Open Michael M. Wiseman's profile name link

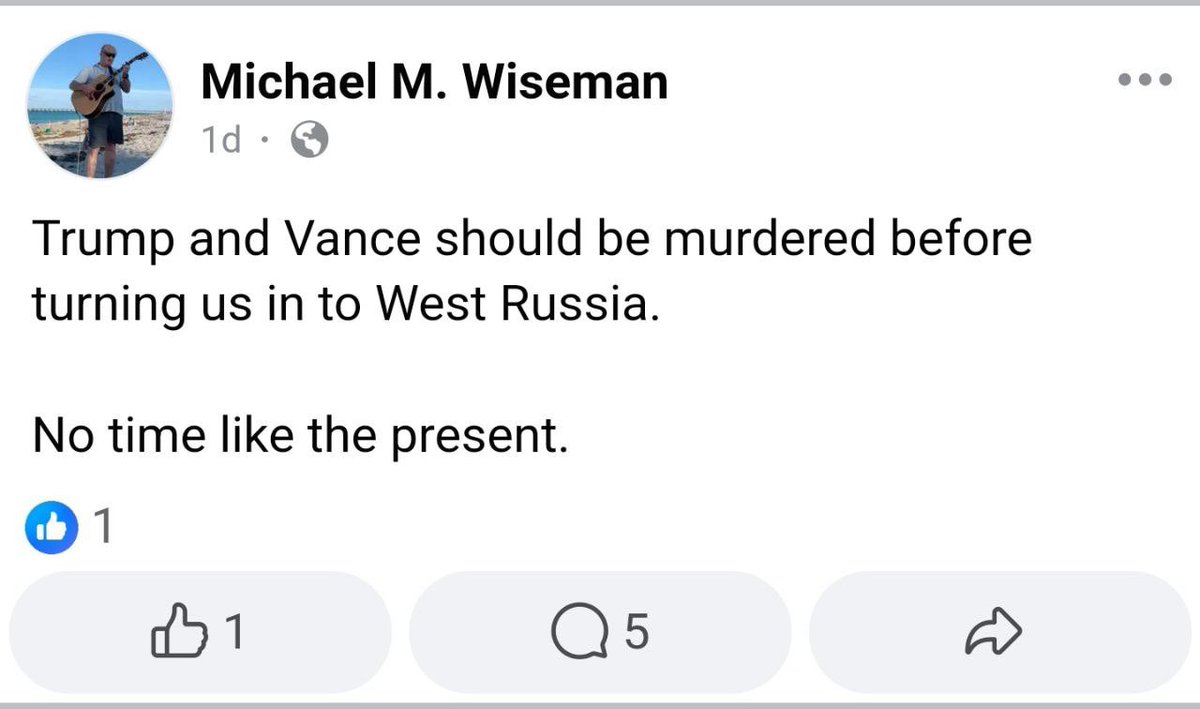point(434,81)
